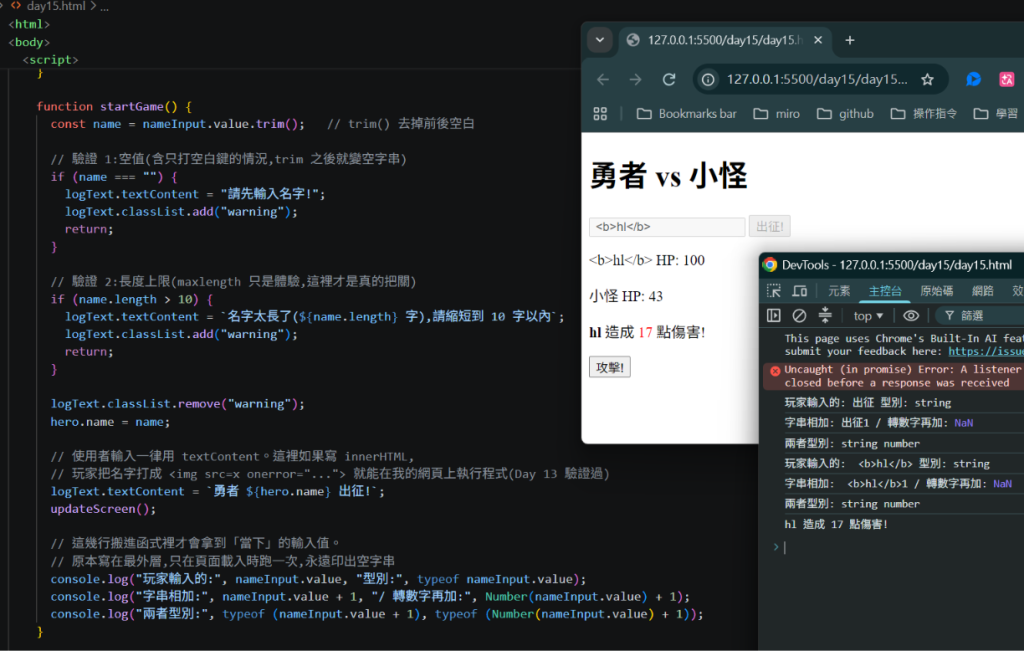The width and height of the screenshot is (1024, 651).
Task: Switch to the 原始碼 tab in DevTools
Action: pos(936,291)
